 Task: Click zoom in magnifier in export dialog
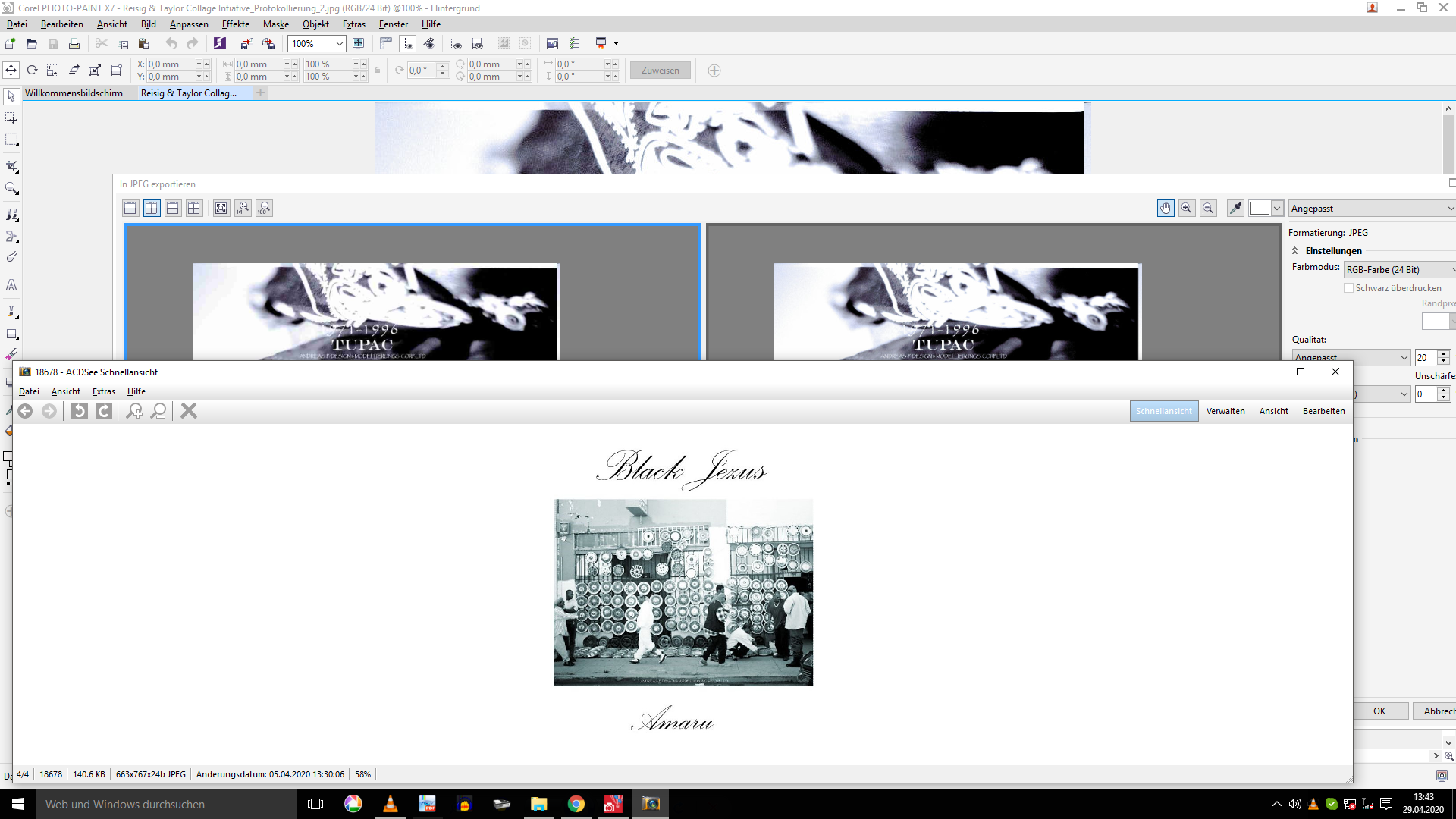tap(1187, 208)
